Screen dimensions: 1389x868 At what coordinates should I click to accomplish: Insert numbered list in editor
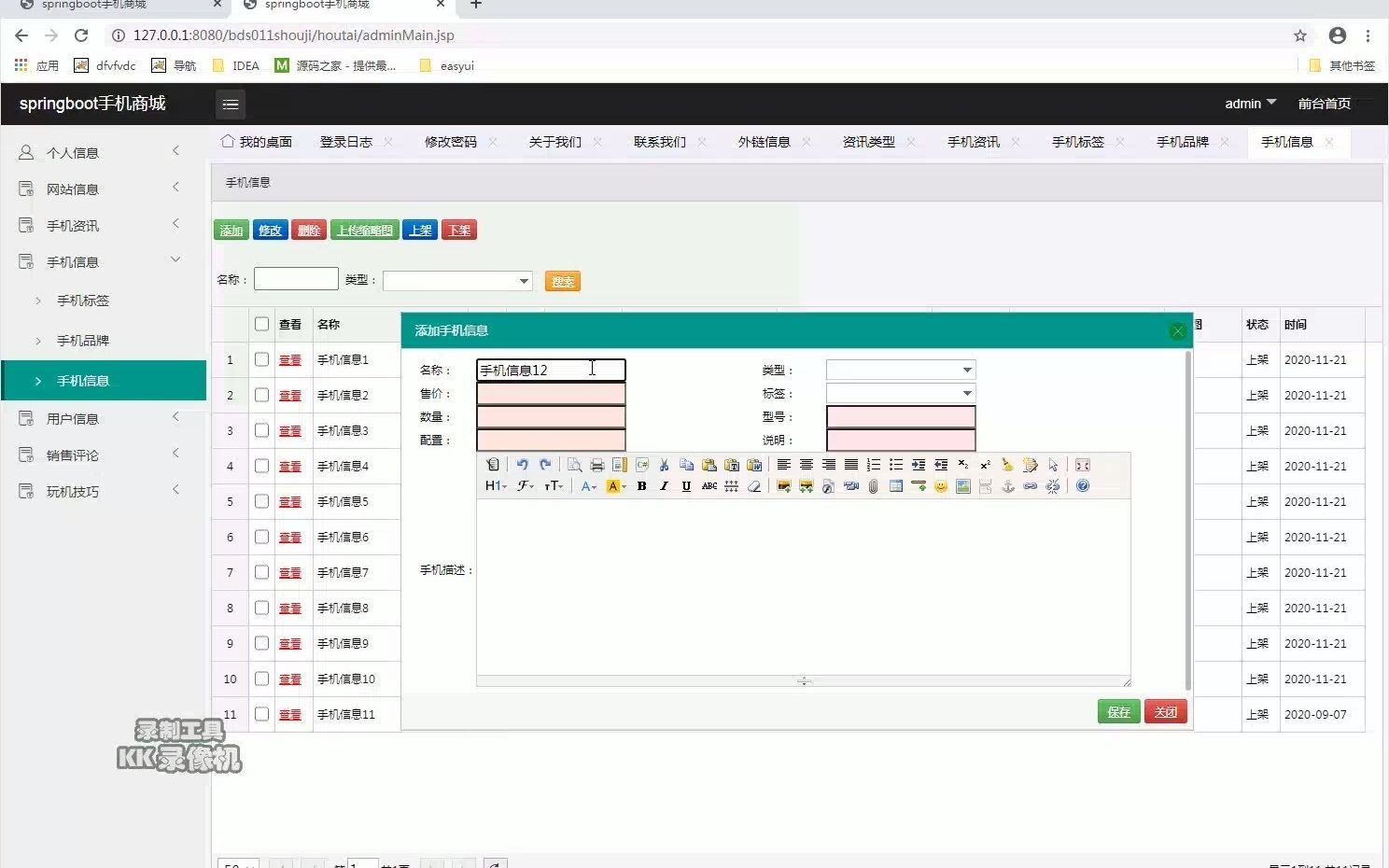point(873,465)
